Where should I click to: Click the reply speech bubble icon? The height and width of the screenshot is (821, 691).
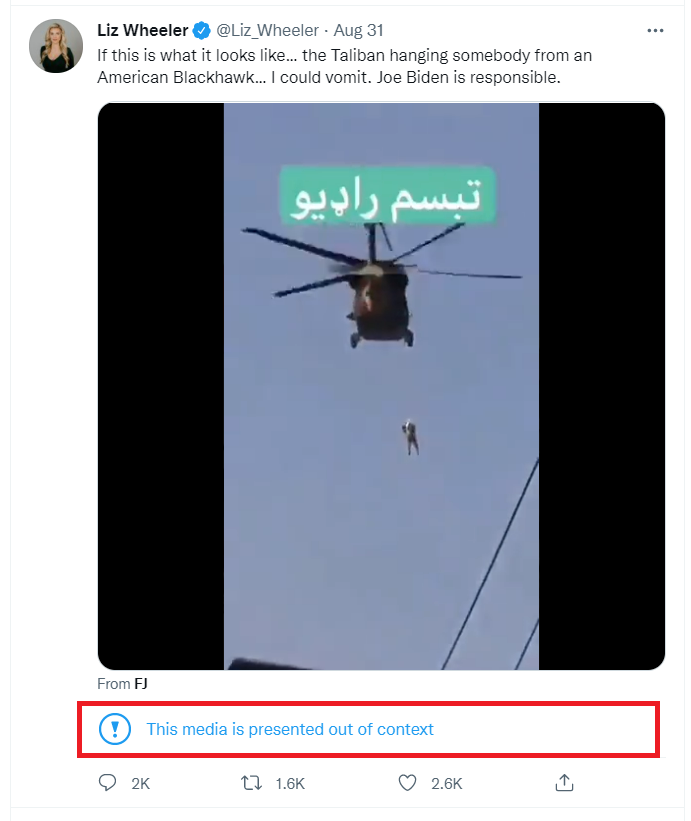(107, 783)
